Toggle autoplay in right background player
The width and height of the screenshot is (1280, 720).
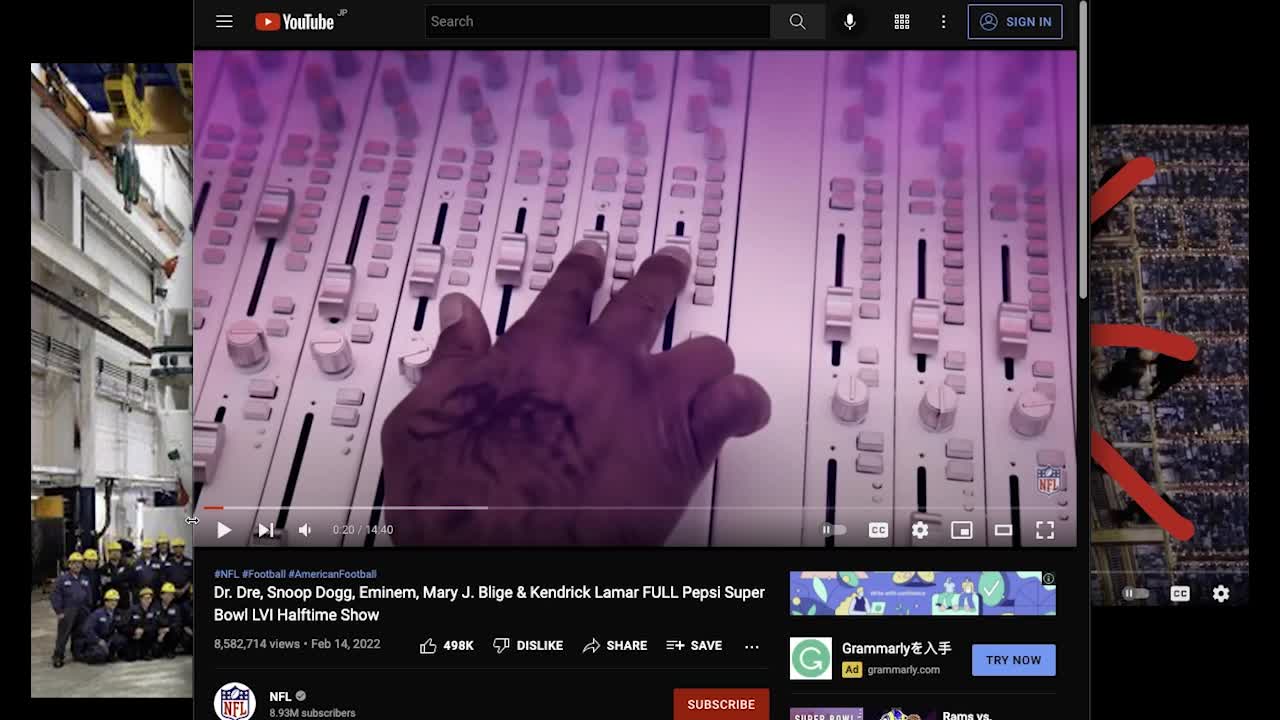[x=1135, y=593]
